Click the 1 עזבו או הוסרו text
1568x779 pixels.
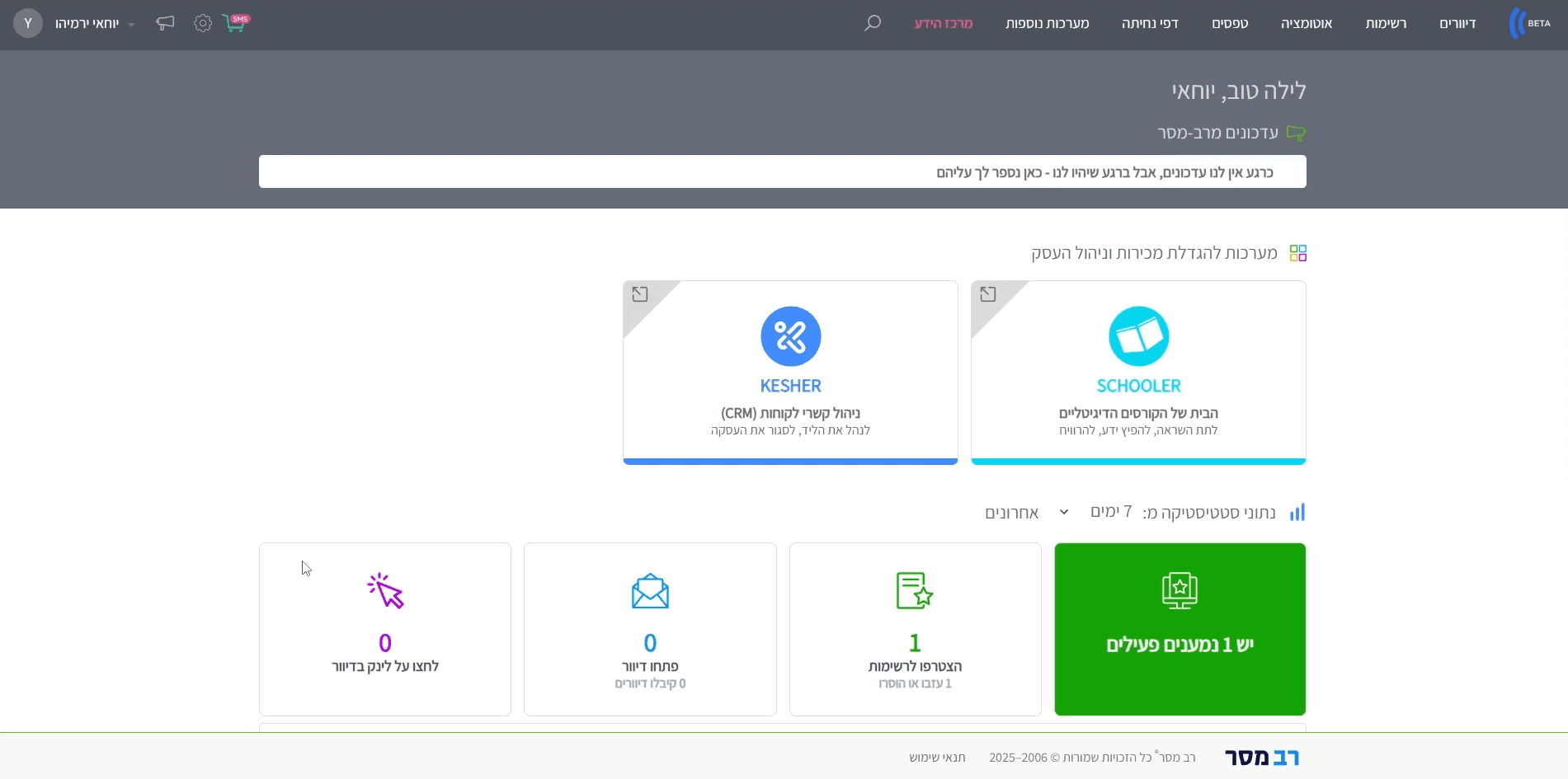click(915, 683)
